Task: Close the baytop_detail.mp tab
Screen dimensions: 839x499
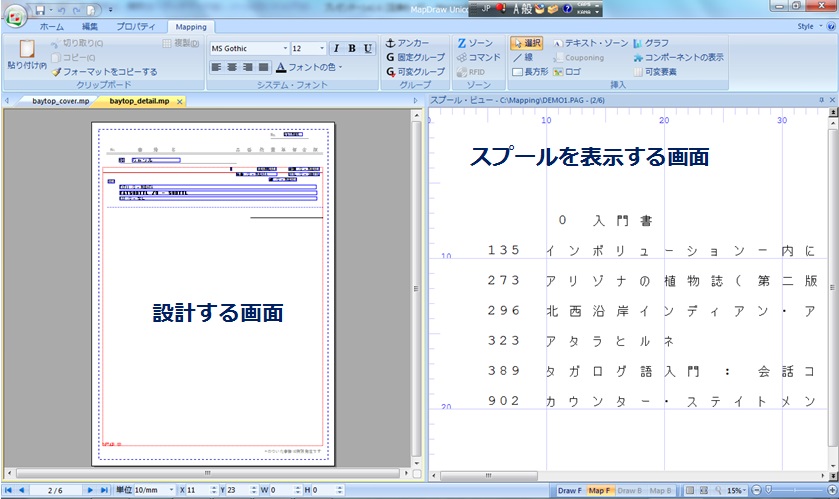Action: point(180,101)
